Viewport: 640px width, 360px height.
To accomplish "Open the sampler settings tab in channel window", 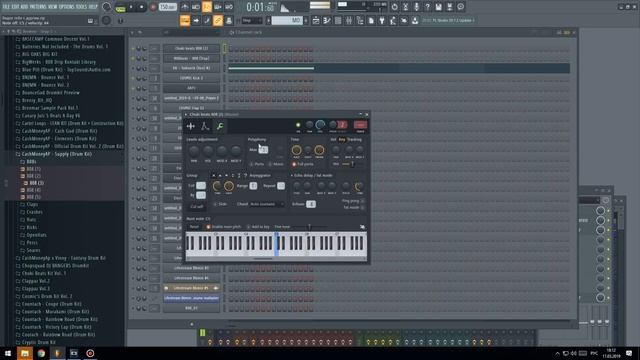I will point(191,127).
